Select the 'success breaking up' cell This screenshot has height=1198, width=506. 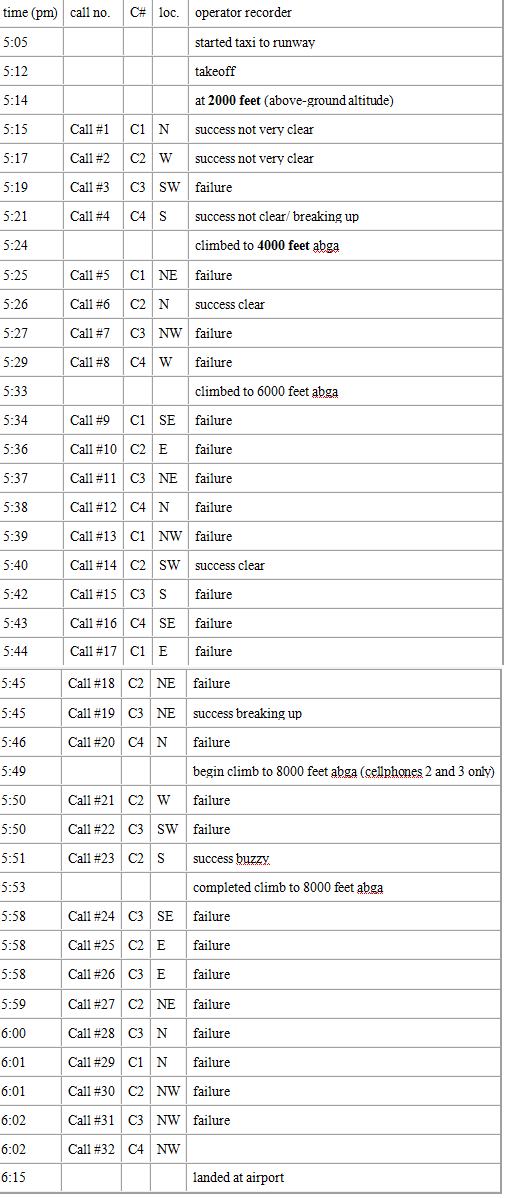pos(345,713)
